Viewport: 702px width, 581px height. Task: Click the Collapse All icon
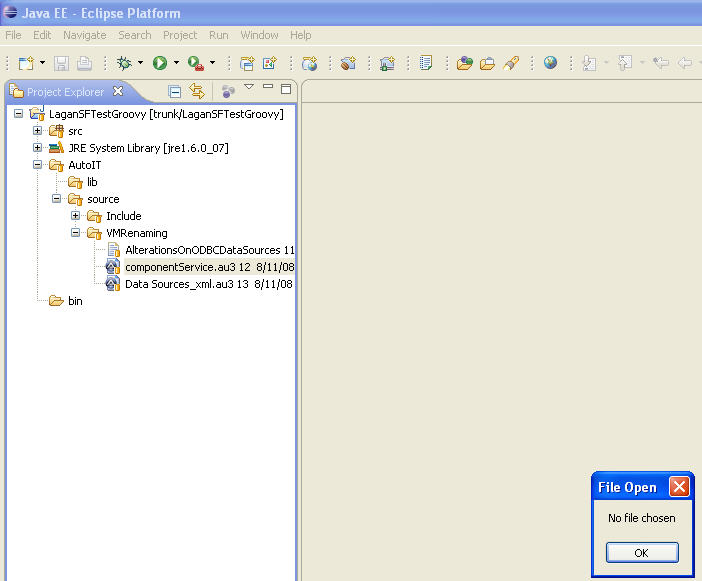[x=175, y=91]
